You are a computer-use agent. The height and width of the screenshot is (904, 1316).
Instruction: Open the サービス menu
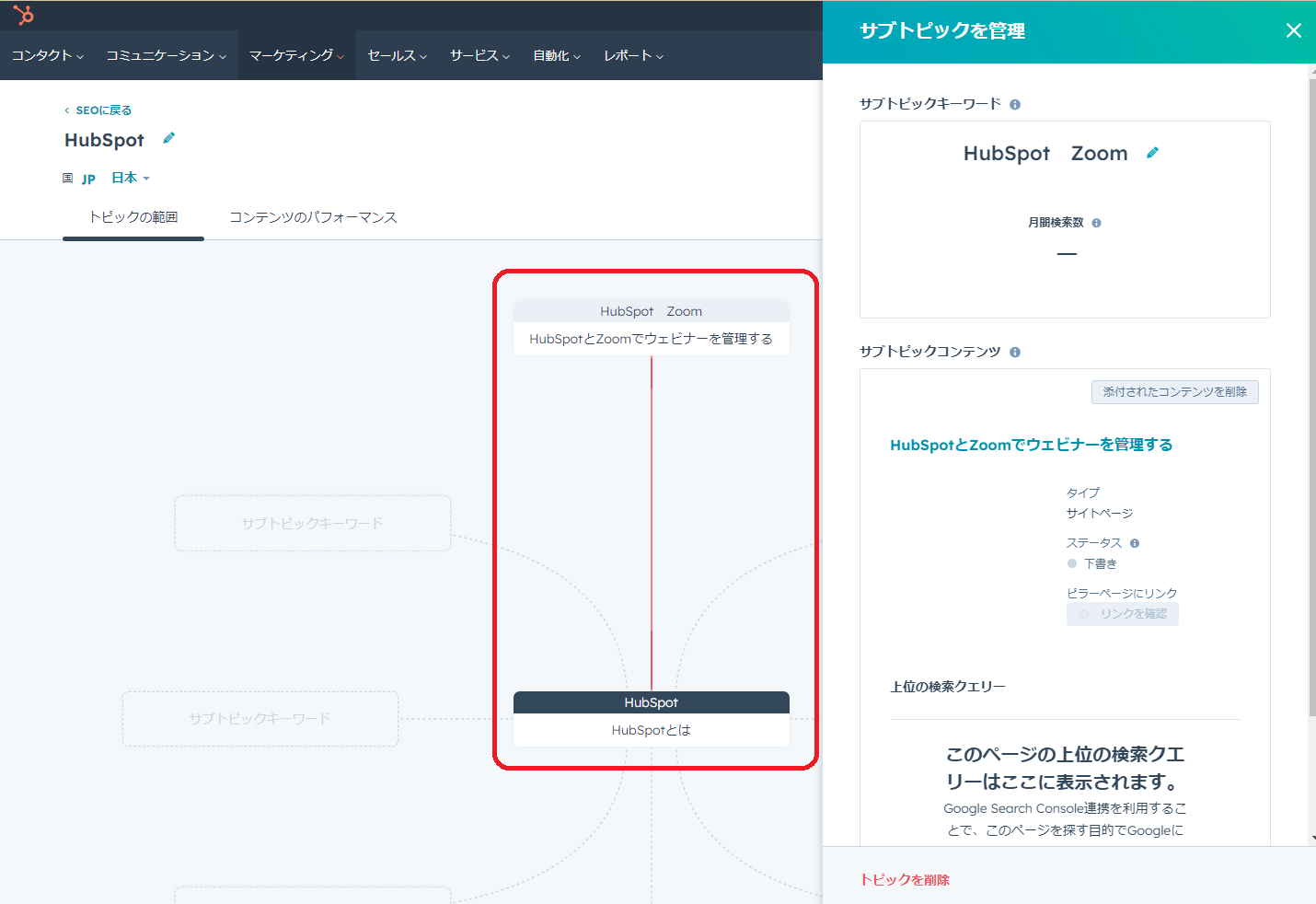(480, 55)
